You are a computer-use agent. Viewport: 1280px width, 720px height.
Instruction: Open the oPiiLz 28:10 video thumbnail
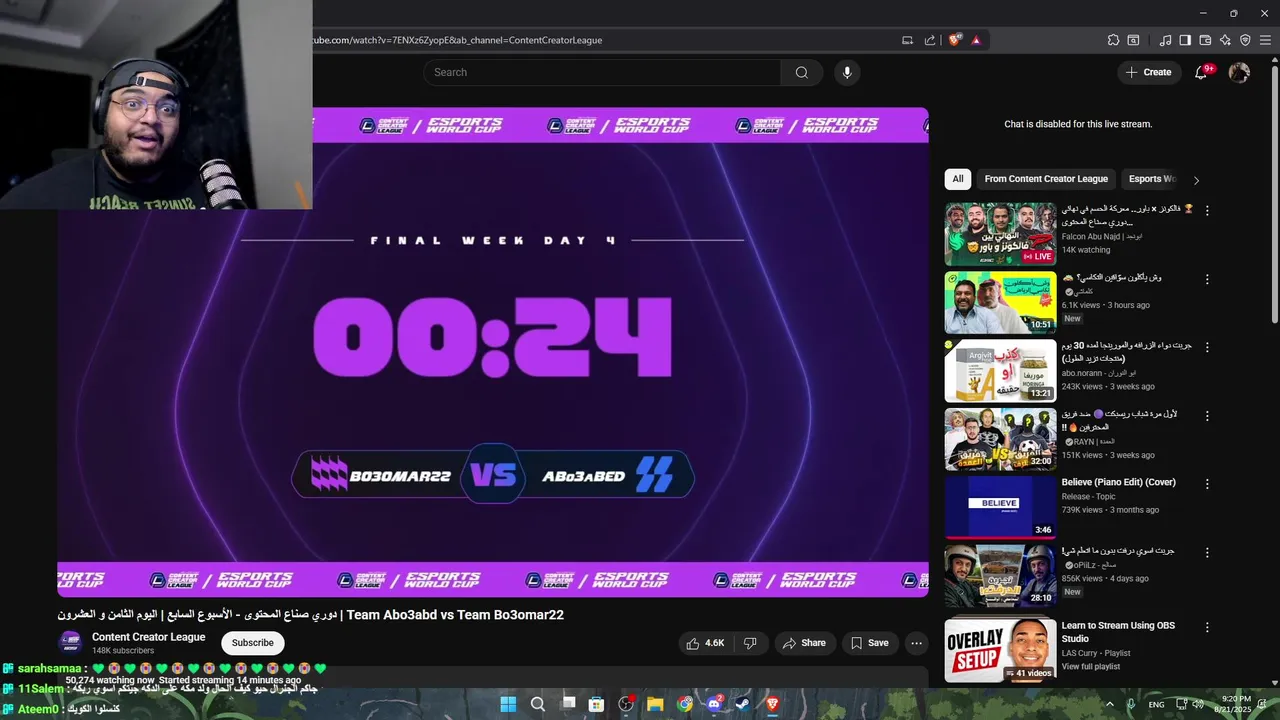(1000, 575)
